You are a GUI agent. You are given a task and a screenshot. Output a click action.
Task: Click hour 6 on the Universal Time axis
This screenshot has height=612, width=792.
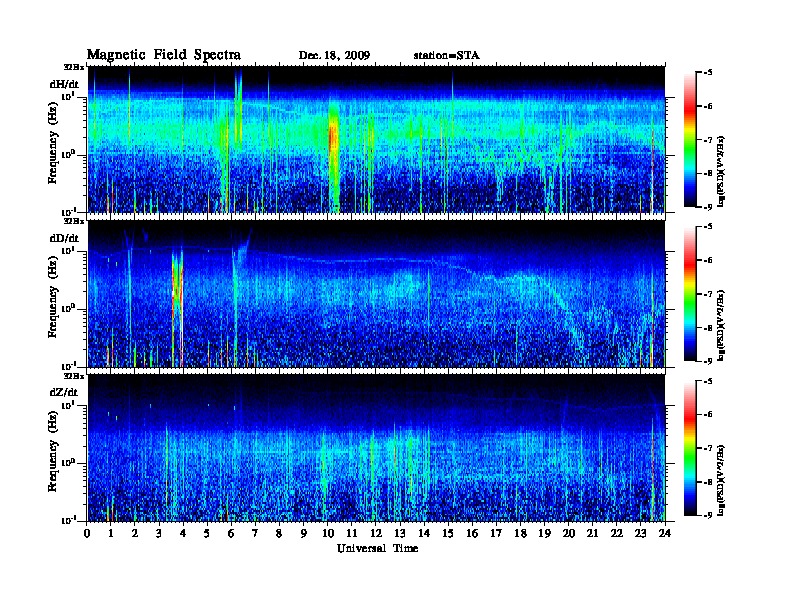tap(231, 533)
